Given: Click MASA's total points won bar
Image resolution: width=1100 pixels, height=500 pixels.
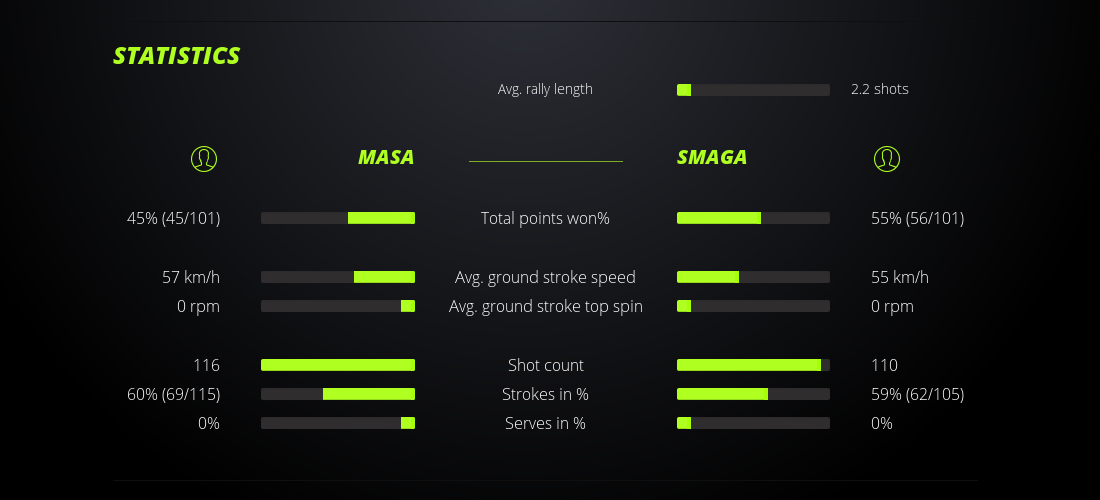Looking at the screenshot, I should (x=338, y=218).
